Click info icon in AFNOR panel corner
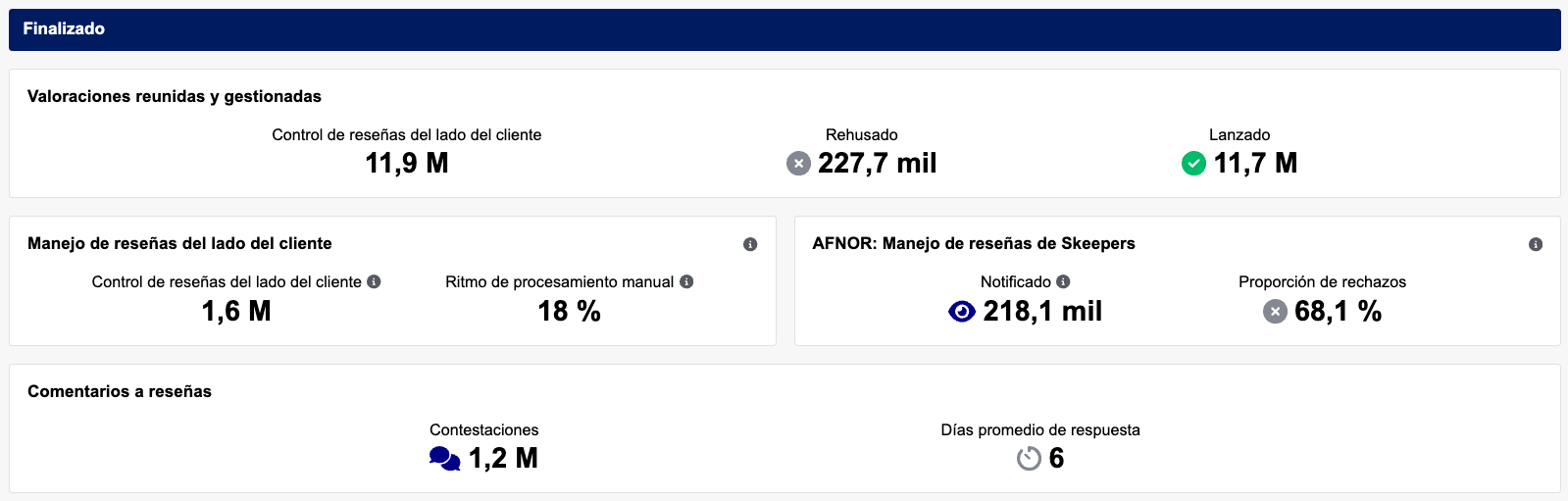 pyautogui.click(x=1536, y=244)
